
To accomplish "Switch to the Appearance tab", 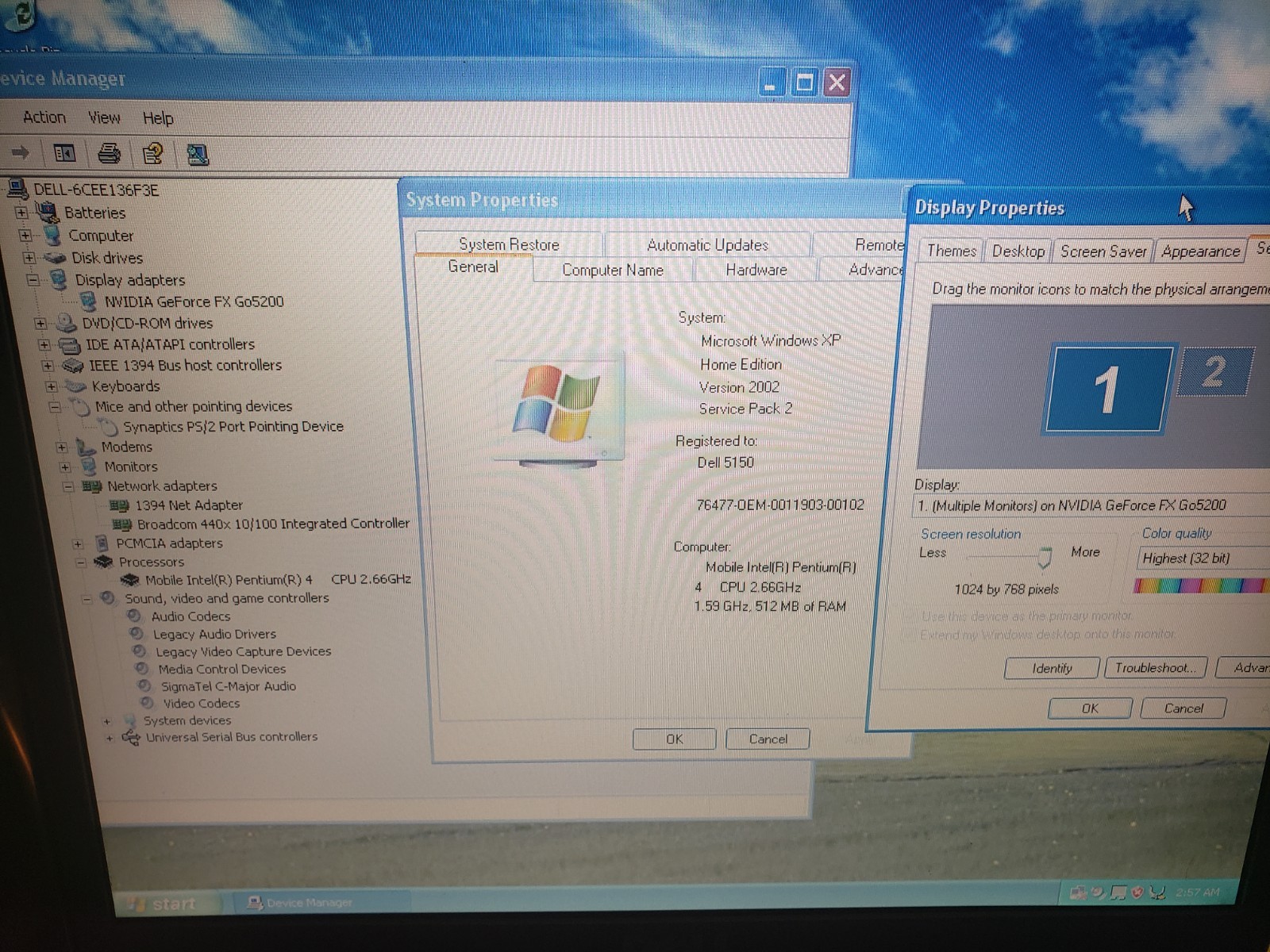I will point(1200,251).
